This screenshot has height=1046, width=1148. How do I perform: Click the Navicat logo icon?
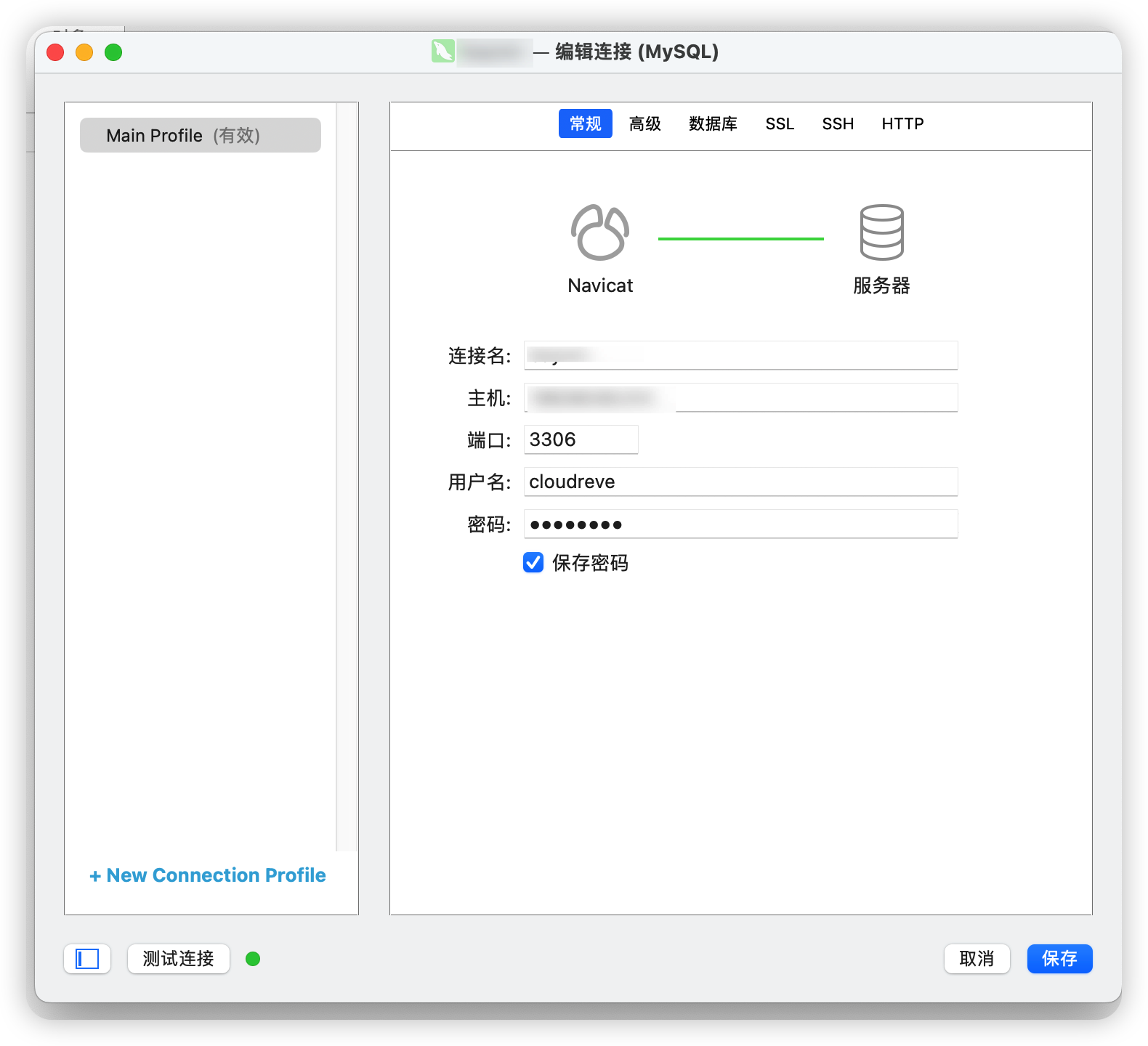[x=600, y=232]
